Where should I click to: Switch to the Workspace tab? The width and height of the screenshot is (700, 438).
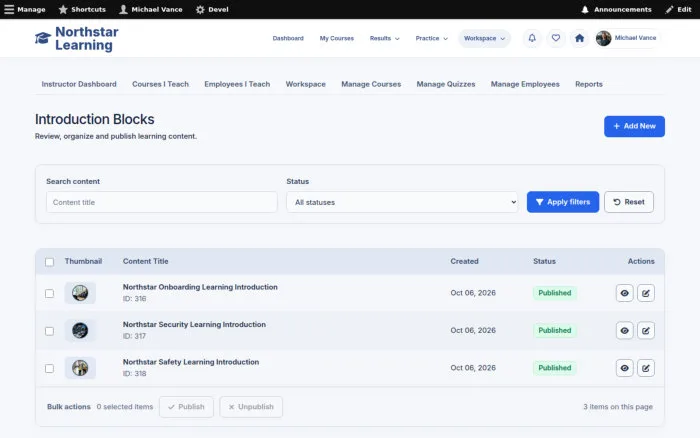point(305,84)
